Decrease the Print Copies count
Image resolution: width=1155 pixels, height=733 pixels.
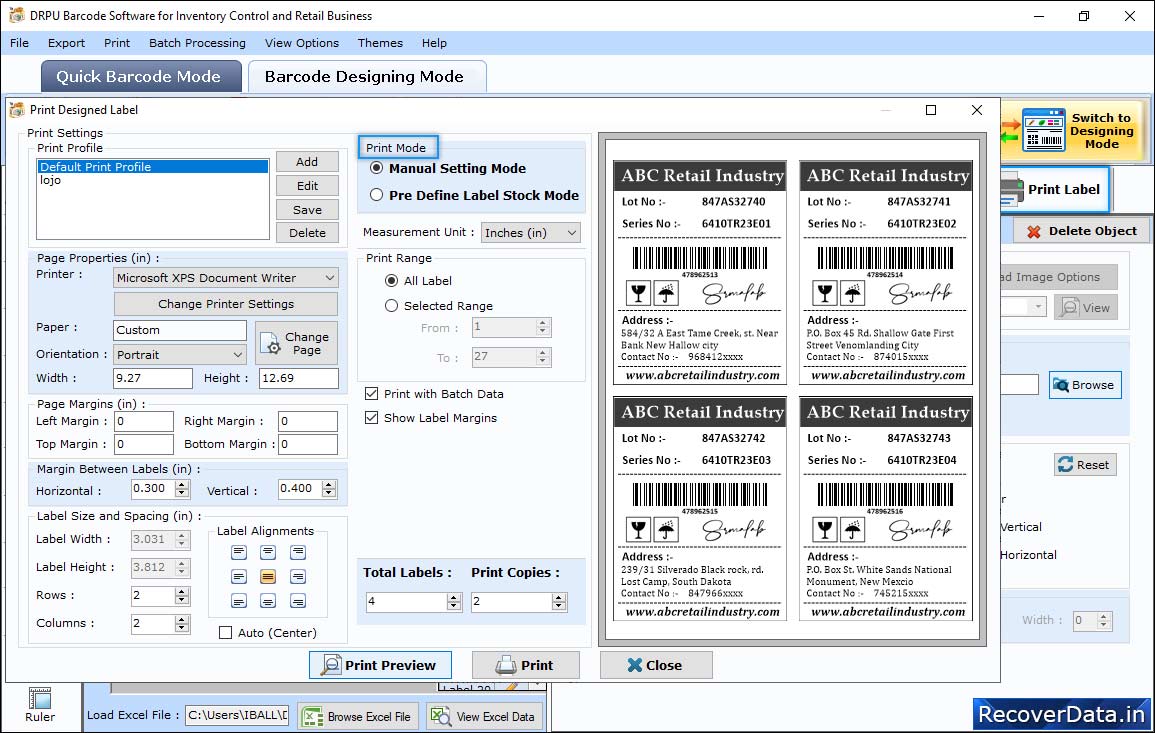(x=560, y=606)
